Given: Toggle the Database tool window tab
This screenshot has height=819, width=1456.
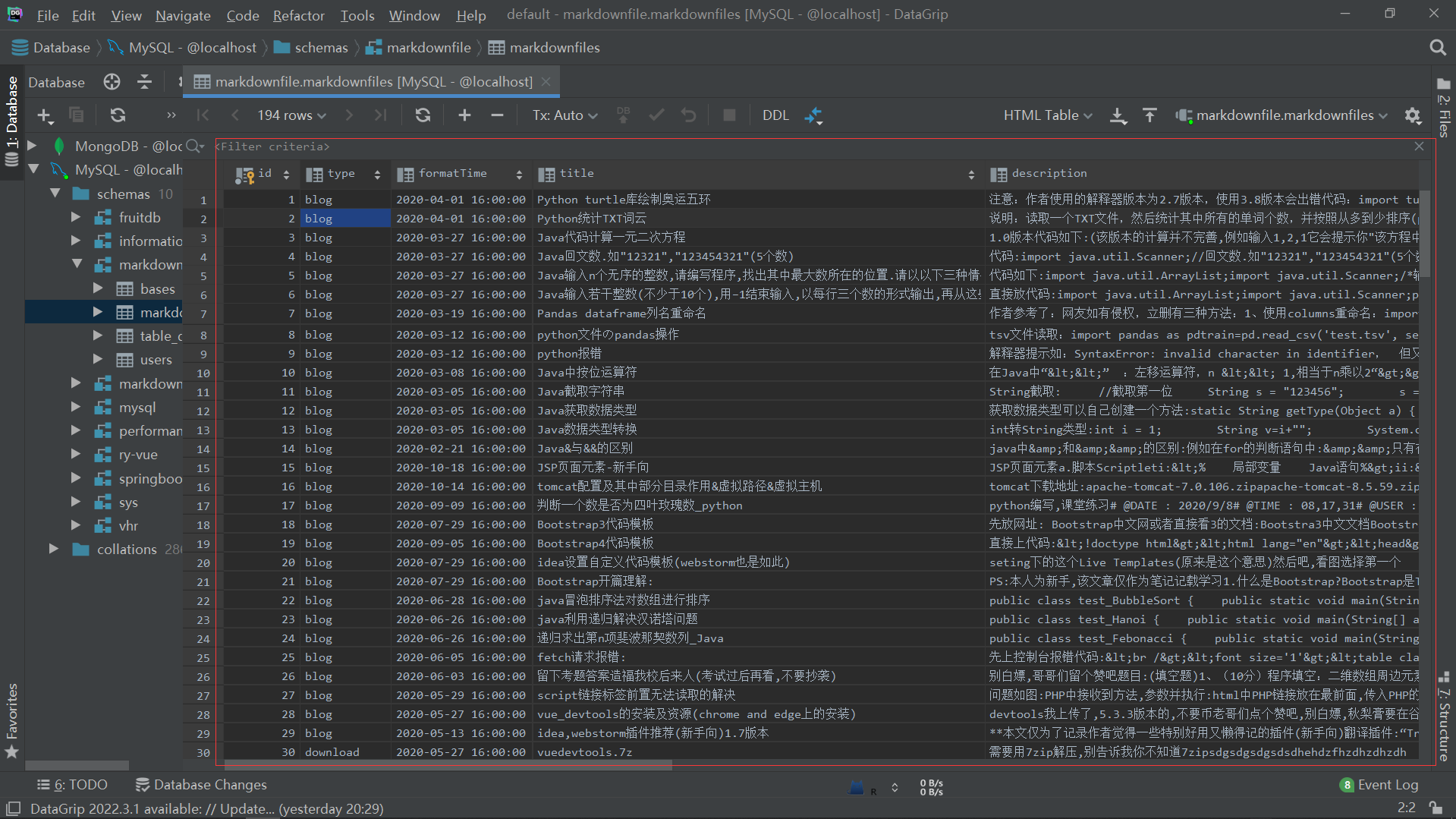Looking at the screenshot, I should tap(12, 121).
